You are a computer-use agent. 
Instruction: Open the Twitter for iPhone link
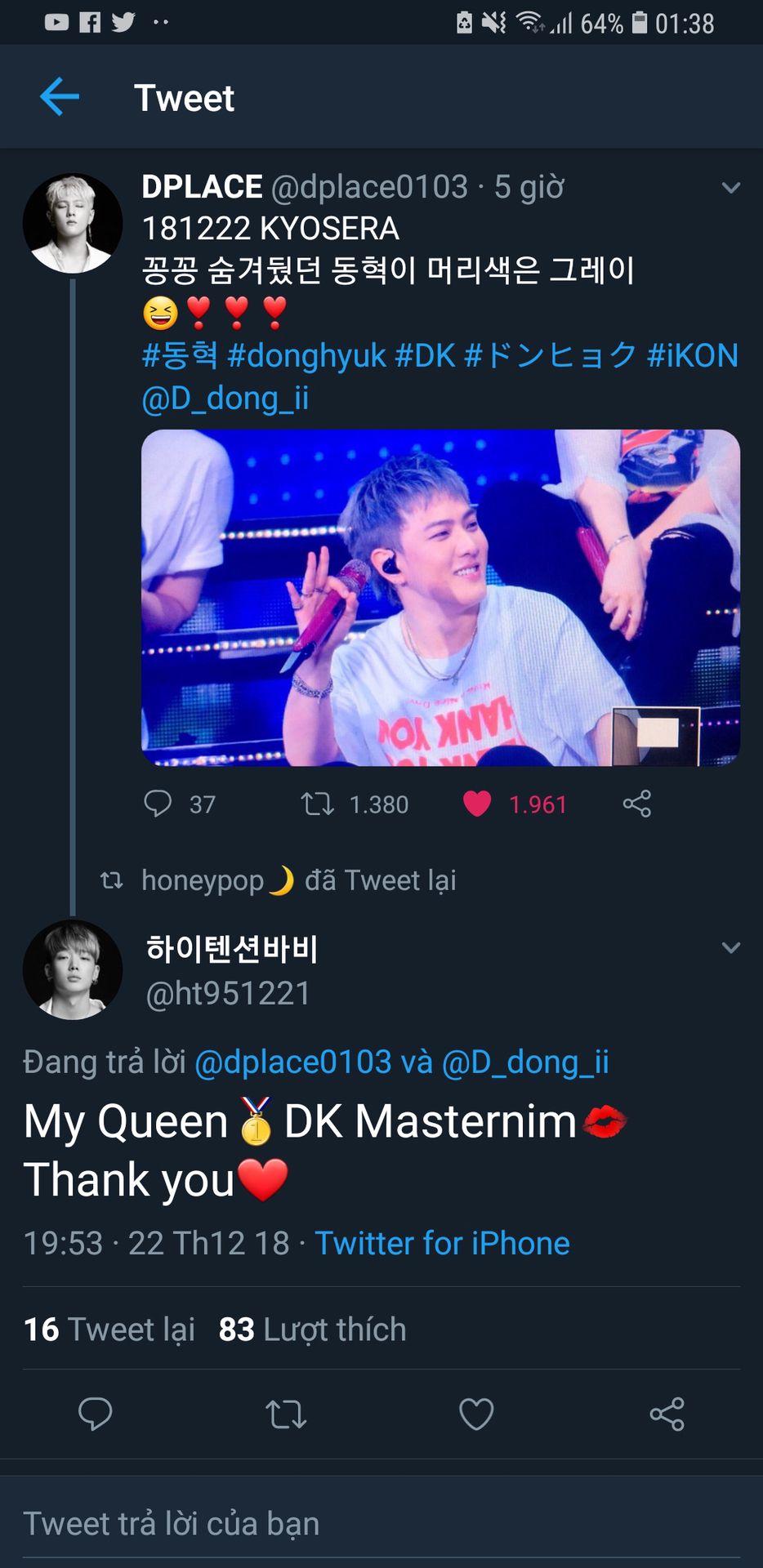pos(442,1243)
